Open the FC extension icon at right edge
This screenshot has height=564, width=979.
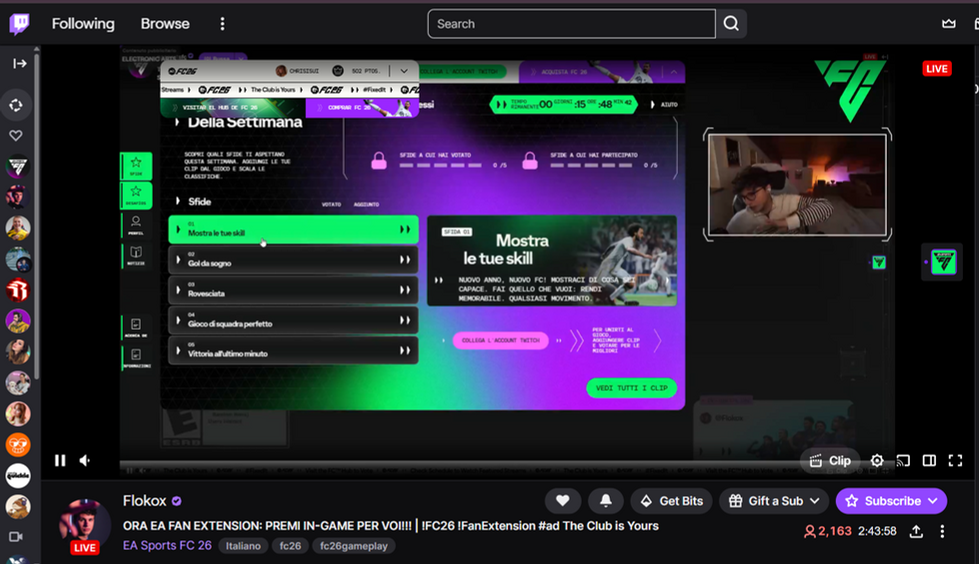pyautogui.click(x=943, y=262)
